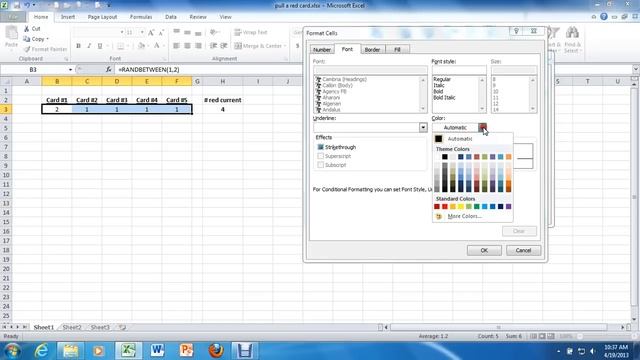
Task: Click the Excel Help question mark icon
Action: pyautogui.click(x=604, y=17)
